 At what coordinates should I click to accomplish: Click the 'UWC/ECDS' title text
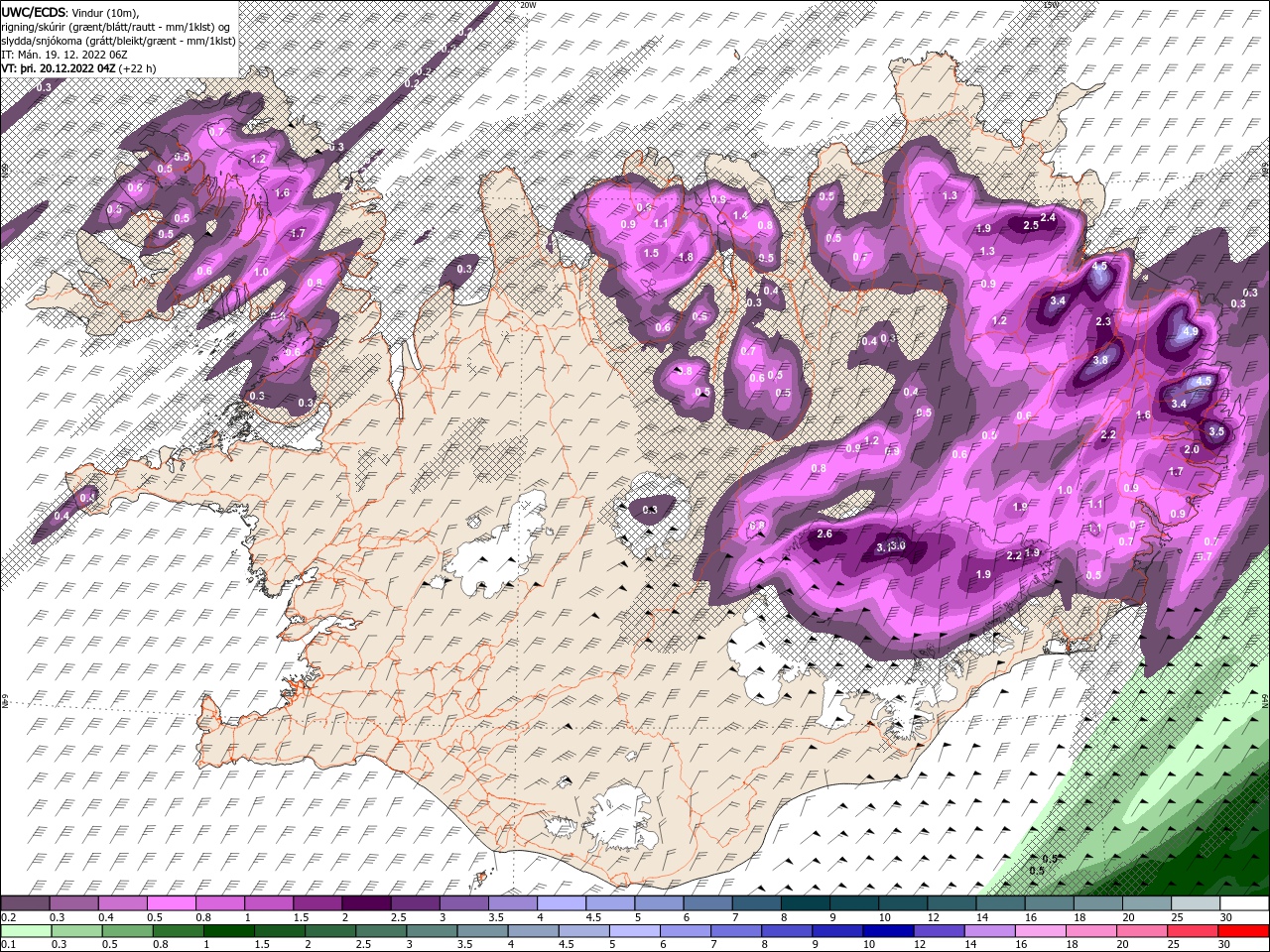click(x=34, y=12)
